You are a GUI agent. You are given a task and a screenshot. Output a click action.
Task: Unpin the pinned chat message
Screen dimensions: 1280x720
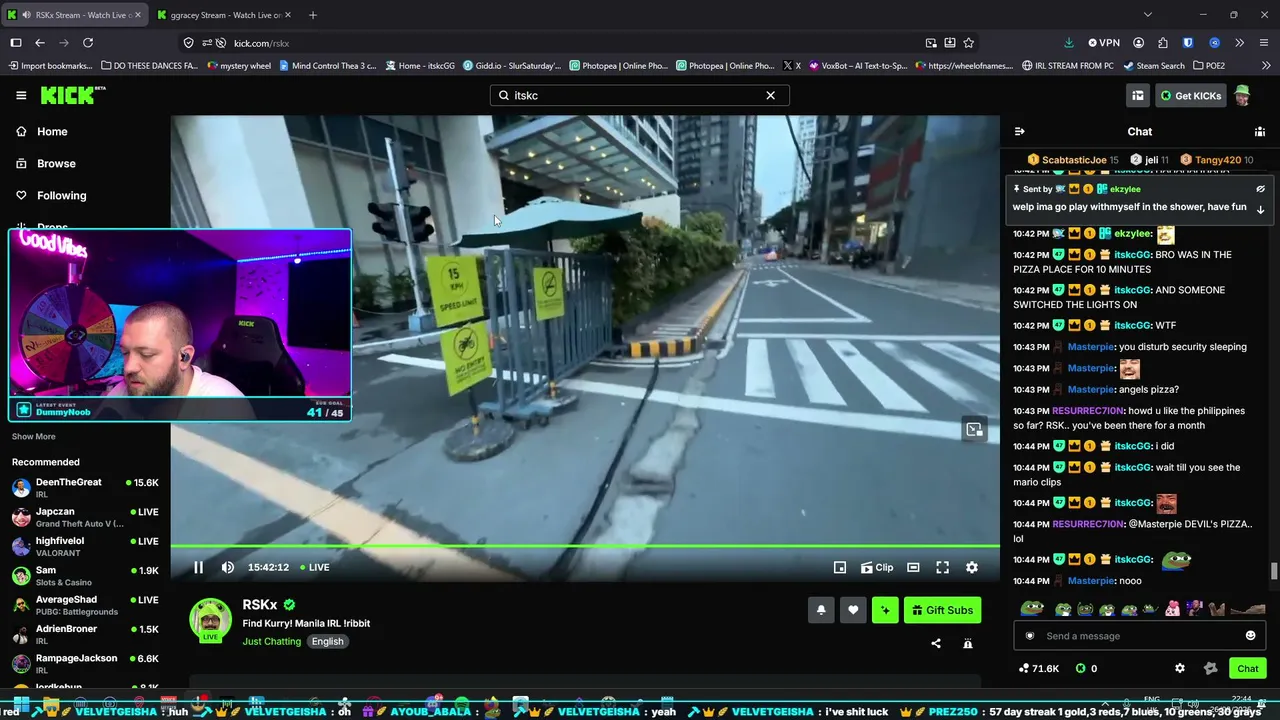(x=1260, y=189)
